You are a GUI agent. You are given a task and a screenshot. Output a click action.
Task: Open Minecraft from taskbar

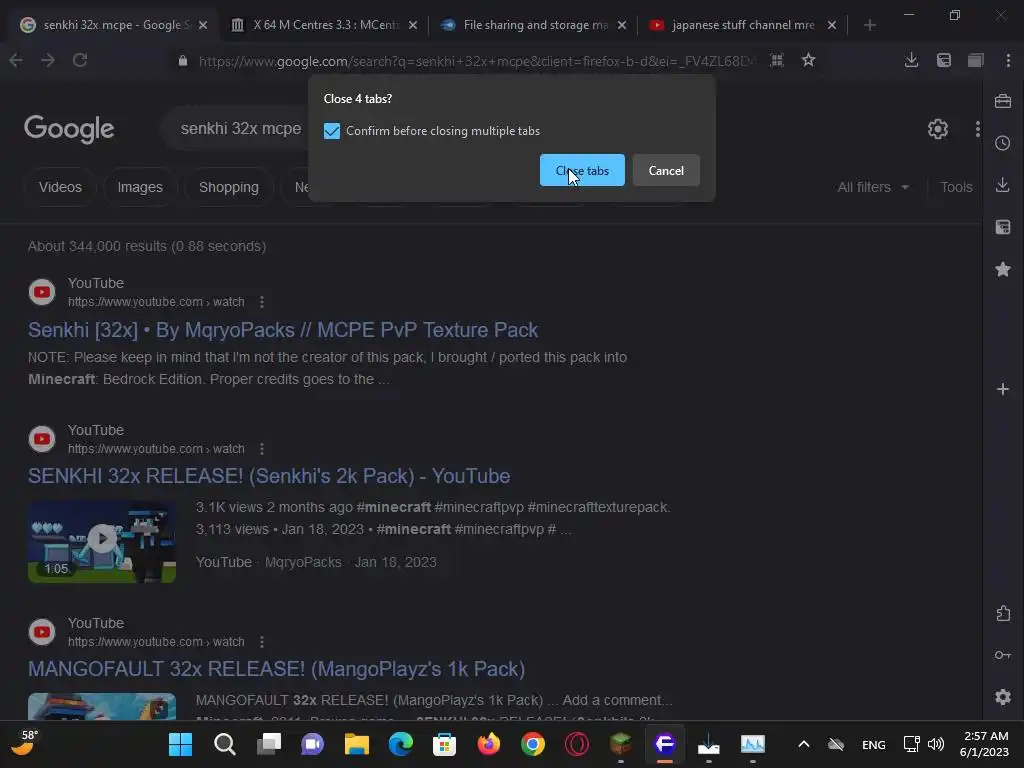tap(620, 744)
